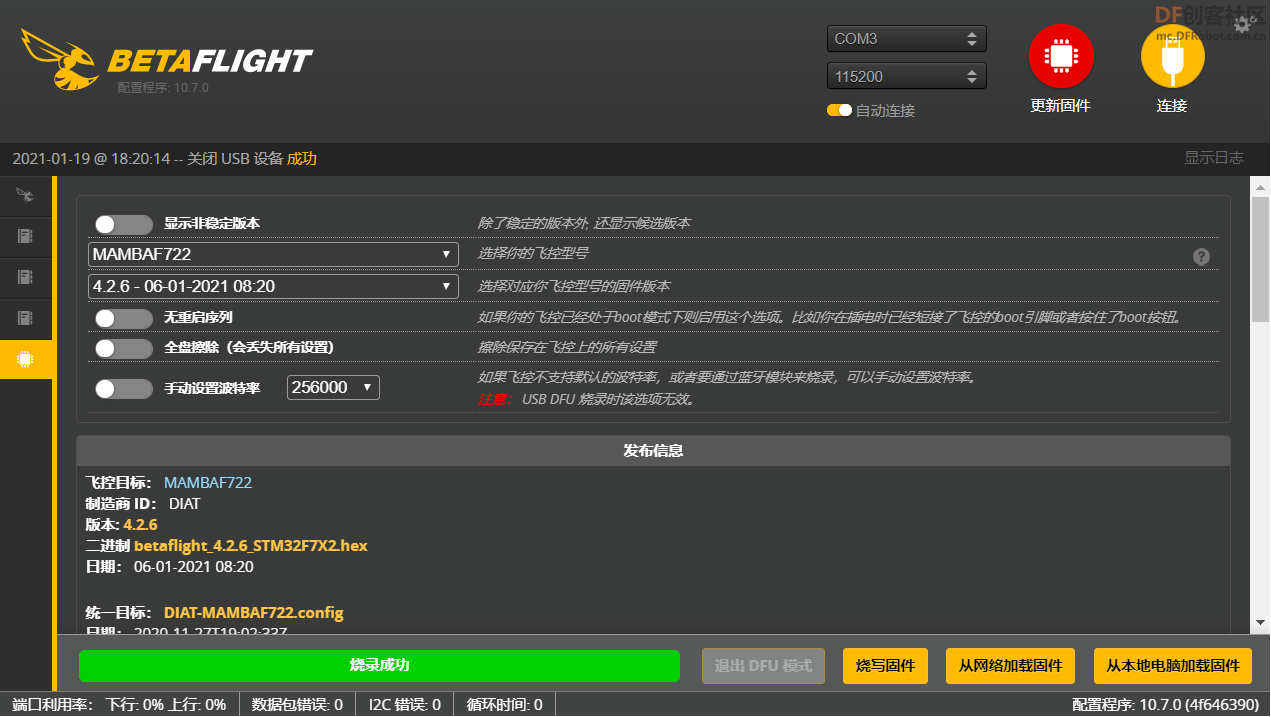Screen dimensions: 1271x717
Task: Click the green 烧录成功 progress bar
Action: (x=379, y=665)
